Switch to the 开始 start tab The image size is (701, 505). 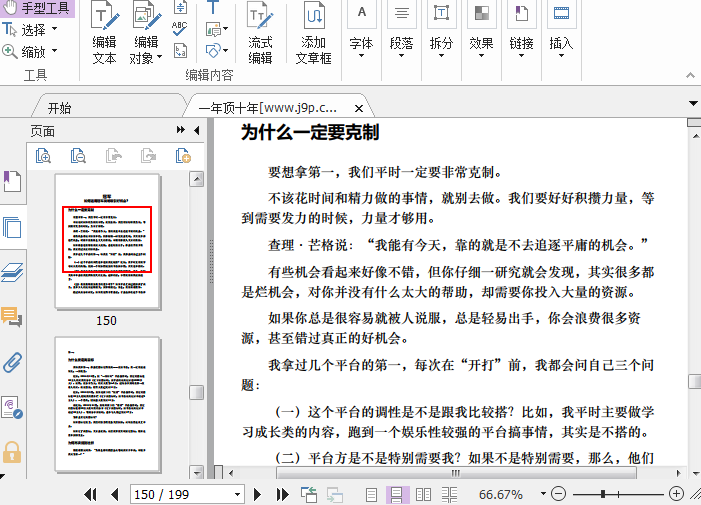(60, 108)
